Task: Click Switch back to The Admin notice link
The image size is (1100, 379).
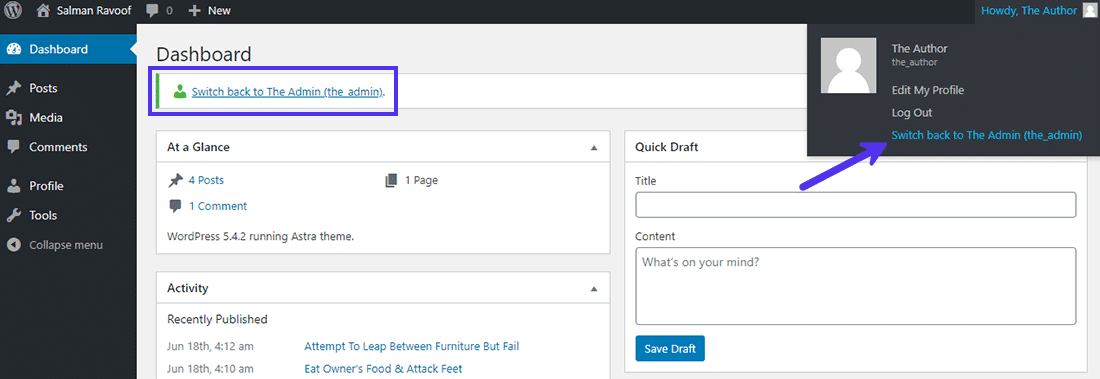Action: click(288, 91)
